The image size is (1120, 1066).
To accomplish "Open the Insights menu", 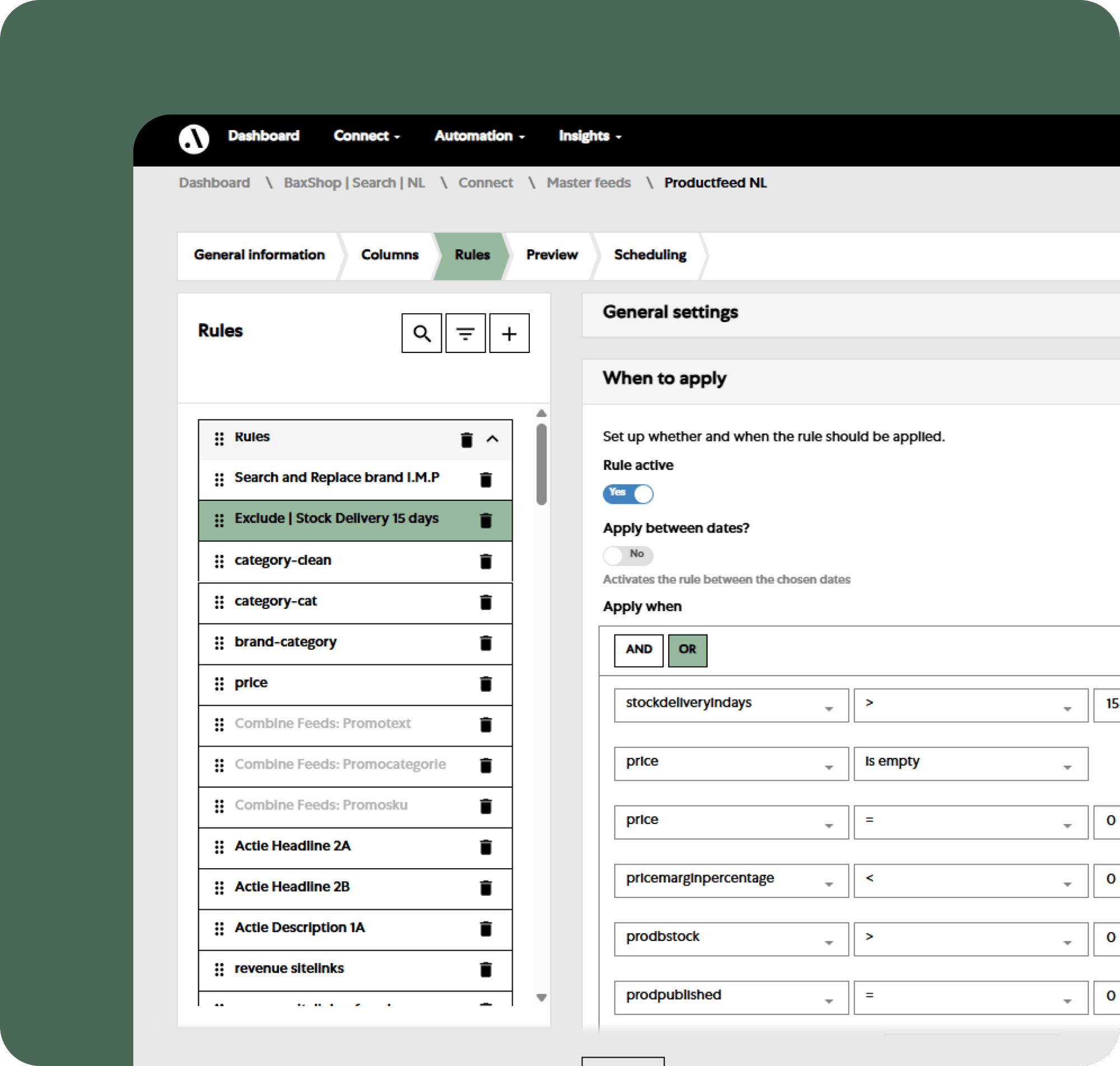I will (x=590, y=136).
